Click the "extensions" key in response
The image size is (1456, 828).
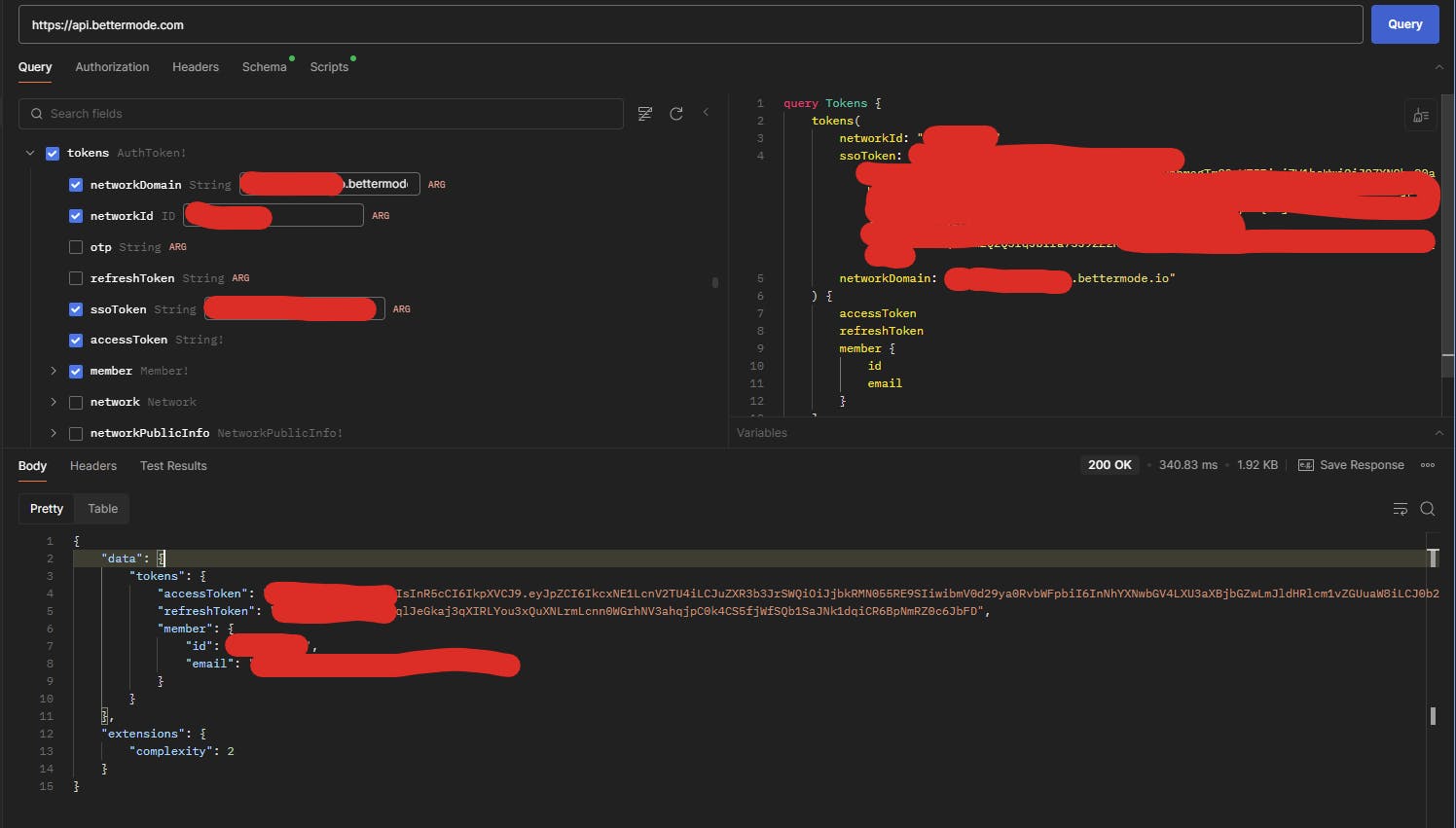click(x=143, y=734)
